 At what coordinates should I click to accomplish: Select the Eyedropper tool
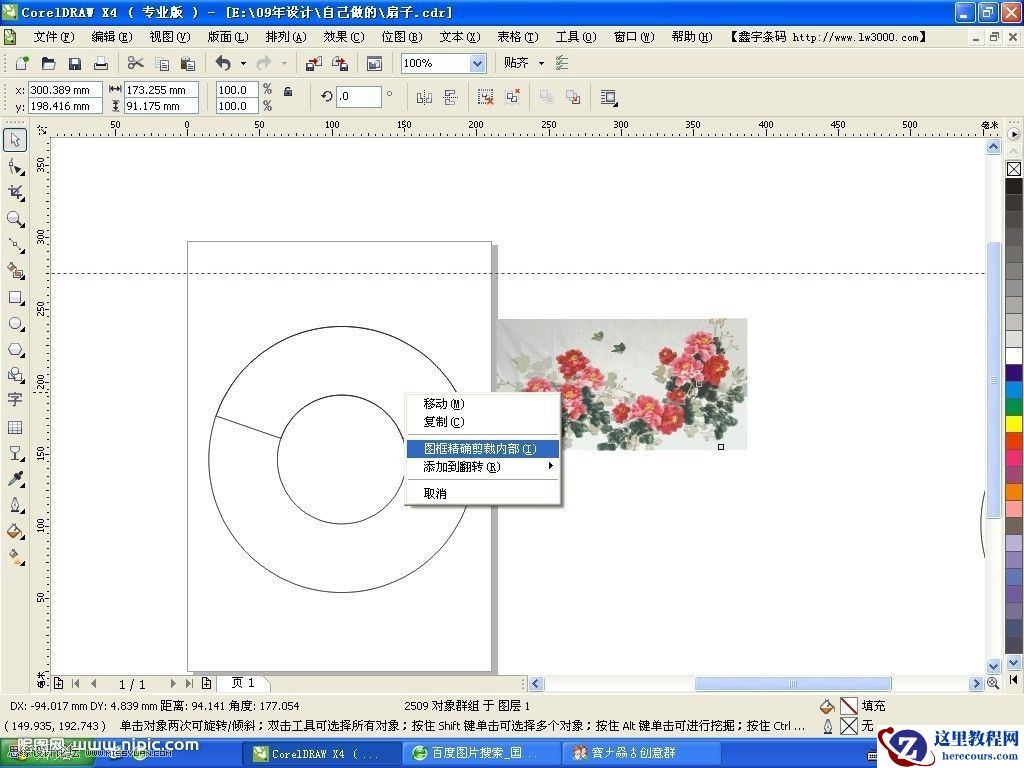[x=15, y=479]
